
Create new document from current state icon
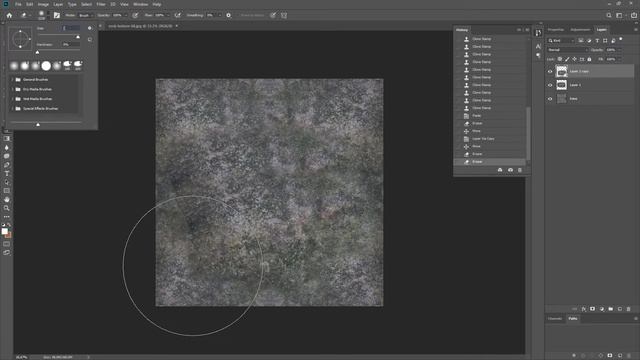pyautogui.click(x=500, y=170)
